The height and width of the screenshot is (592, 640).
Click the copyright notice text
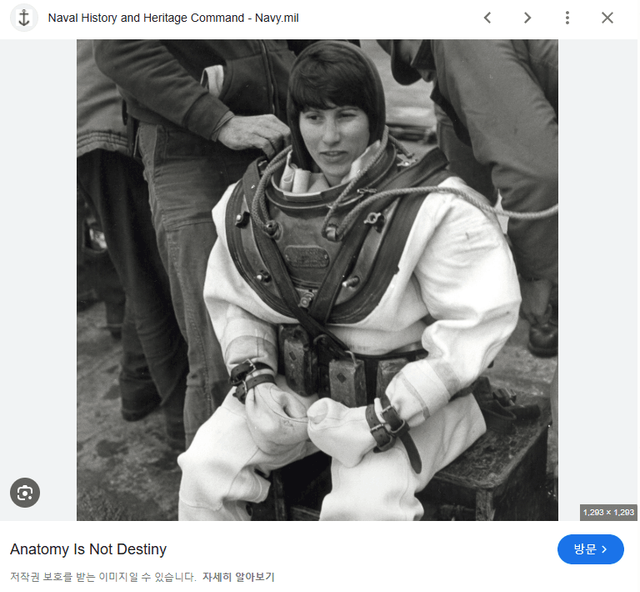tap(103, 577)
